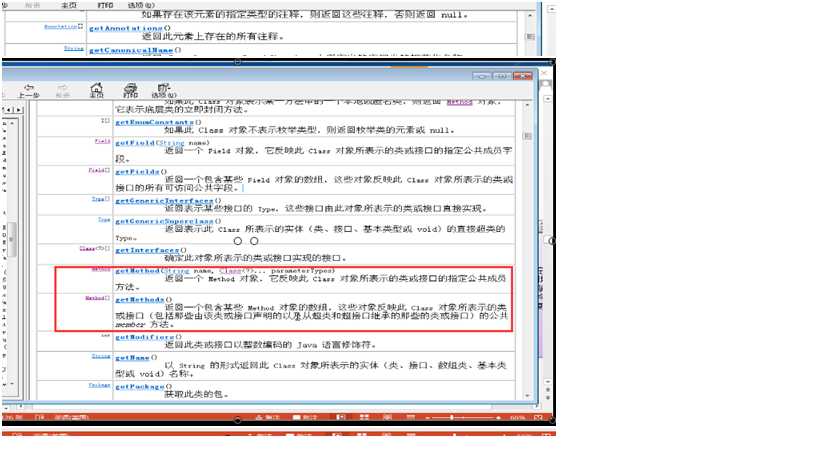Open the getEnumConstants method link

(154, 122)
